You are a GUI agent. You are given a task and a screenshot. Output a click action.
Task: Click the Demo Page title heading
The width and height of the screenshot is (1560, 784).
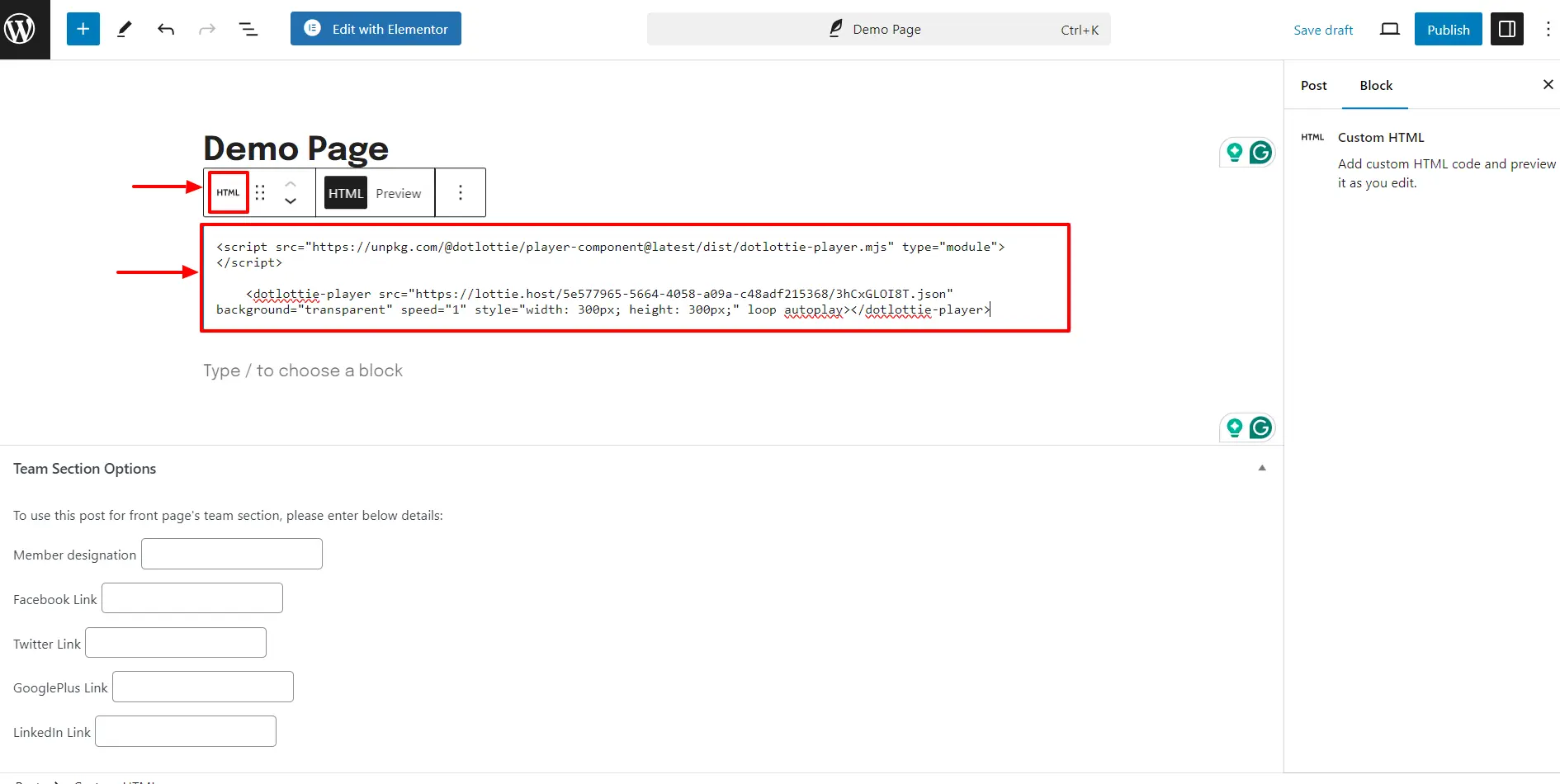(x=295, y=149)
